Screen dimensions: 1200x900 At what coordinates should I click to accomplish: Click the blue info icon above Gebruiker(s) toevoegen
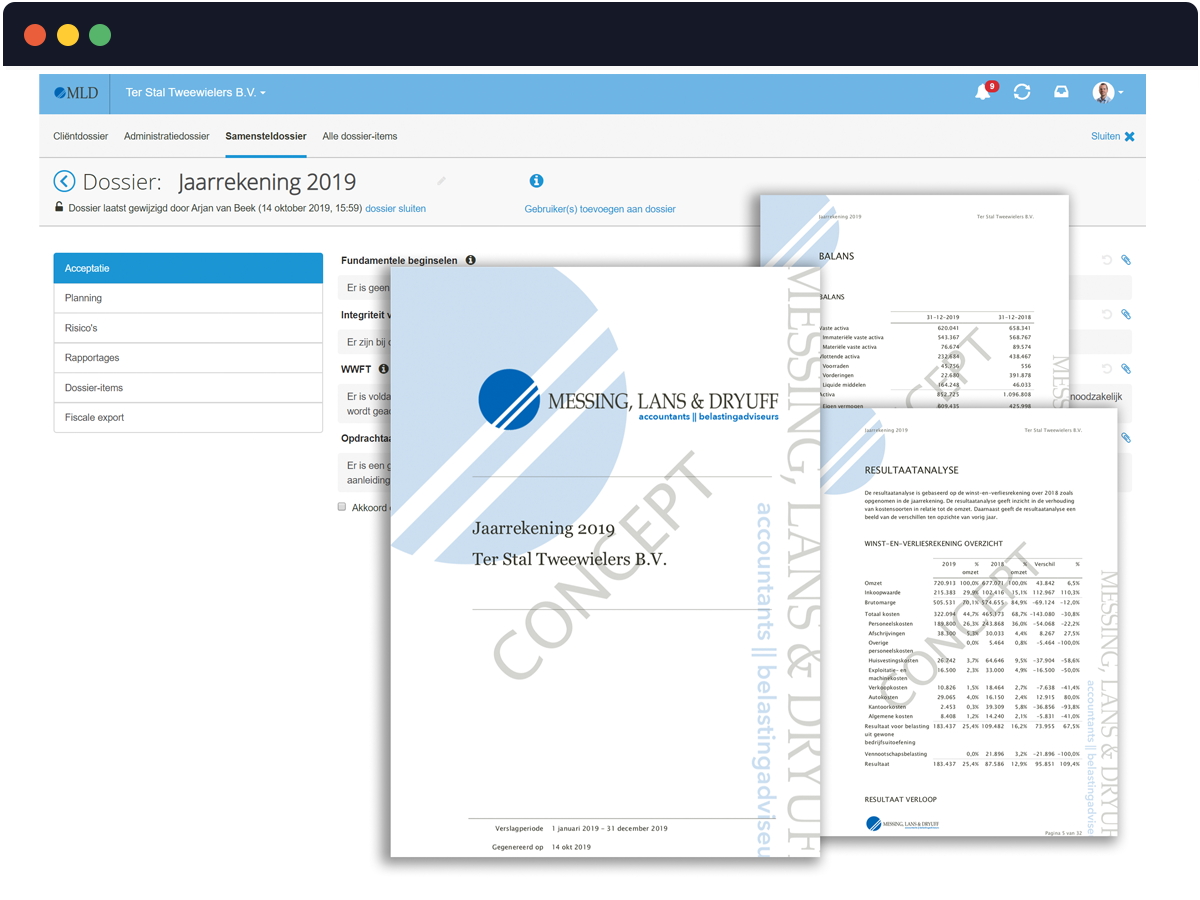click(x=536, y=181)
